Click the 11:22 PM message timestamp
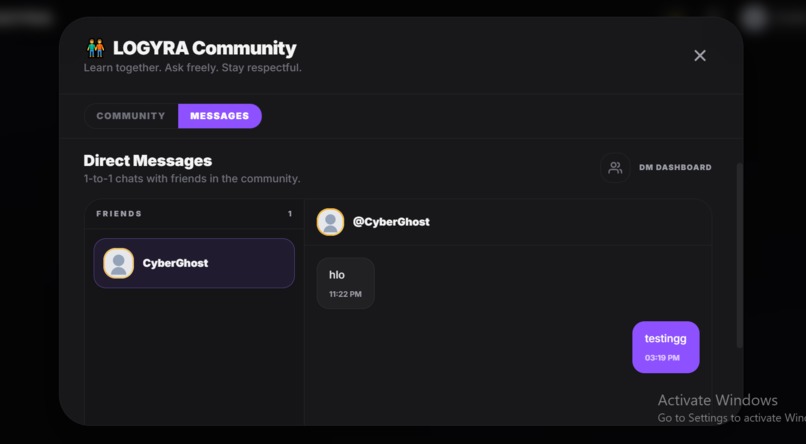 coord(345,294)
